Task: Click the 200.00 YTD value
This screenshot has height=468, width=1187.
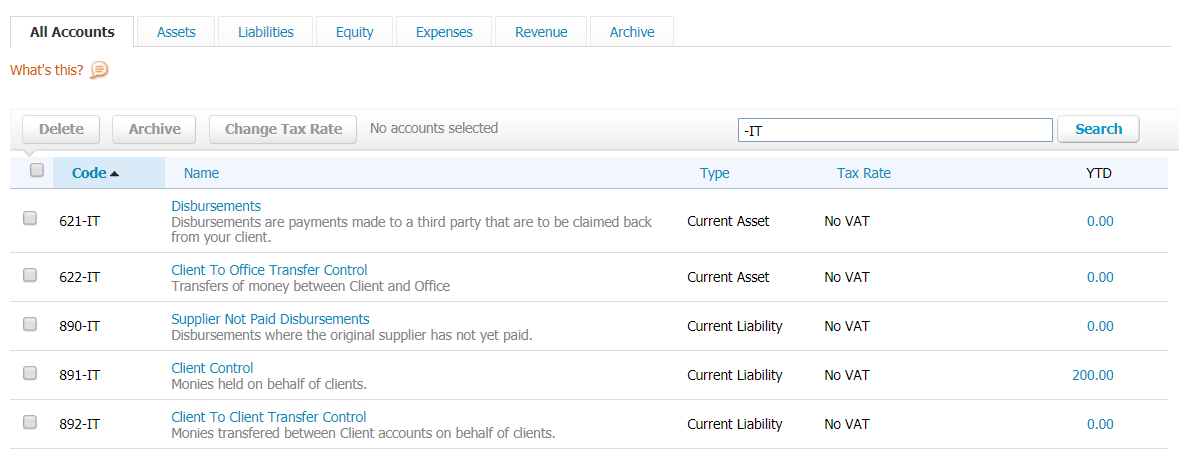Action: coord(1092,376)
